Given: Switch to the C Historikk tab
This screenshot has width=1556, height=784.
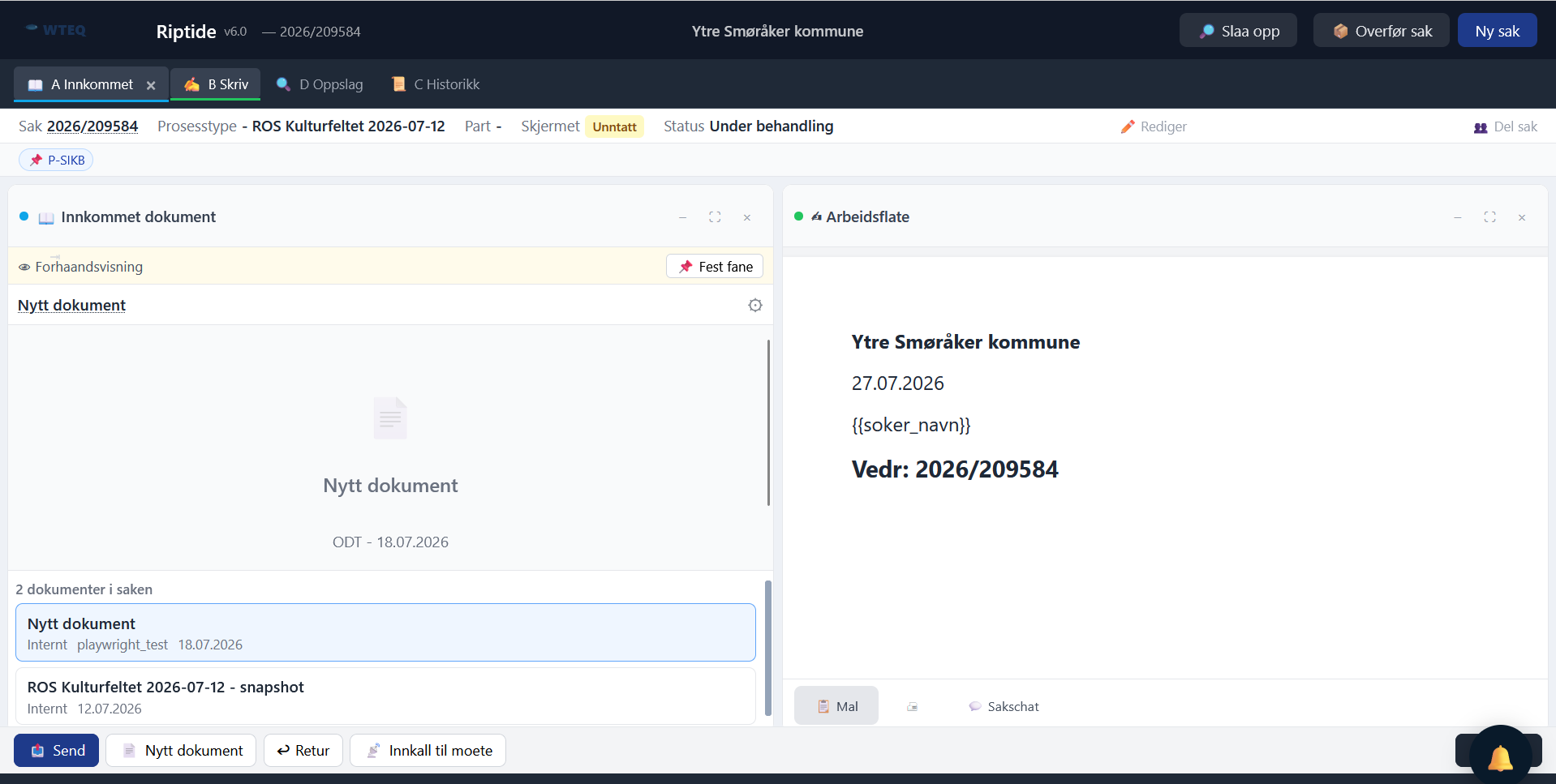Looking at the screenshot, I should (x=436, y=84).
